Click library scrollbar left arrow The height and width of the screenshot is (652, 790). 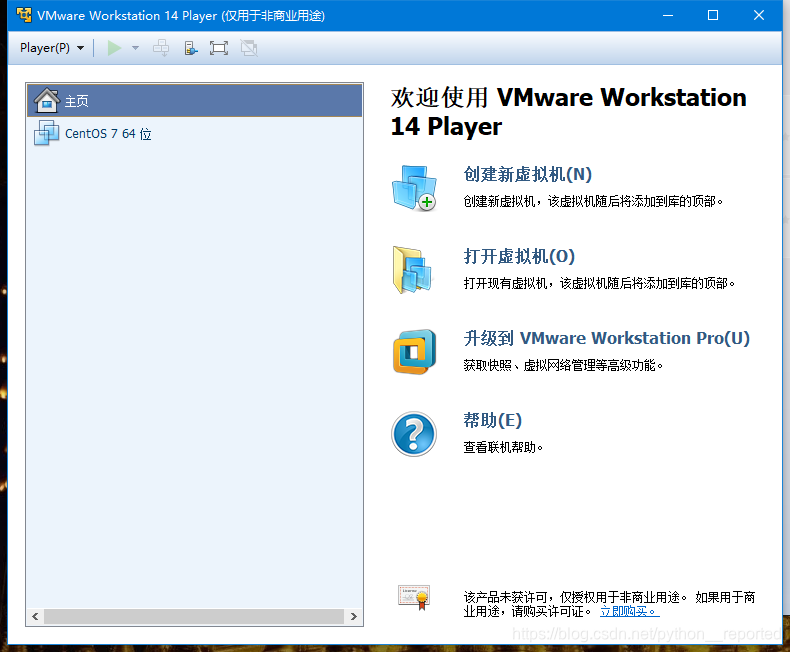point(35,616)
